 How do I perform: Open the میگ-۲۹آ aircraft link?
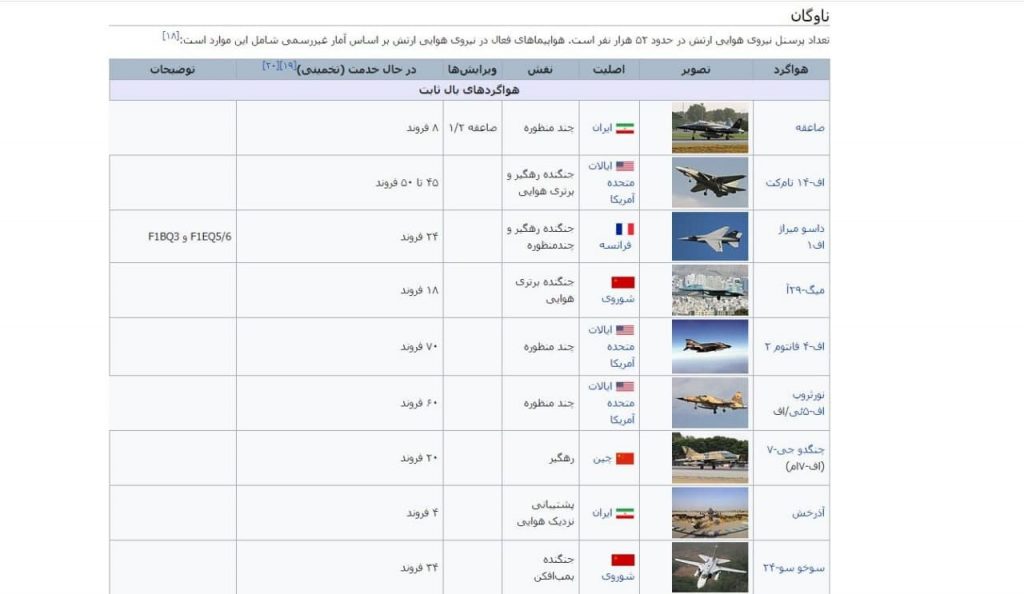point(805,290)
